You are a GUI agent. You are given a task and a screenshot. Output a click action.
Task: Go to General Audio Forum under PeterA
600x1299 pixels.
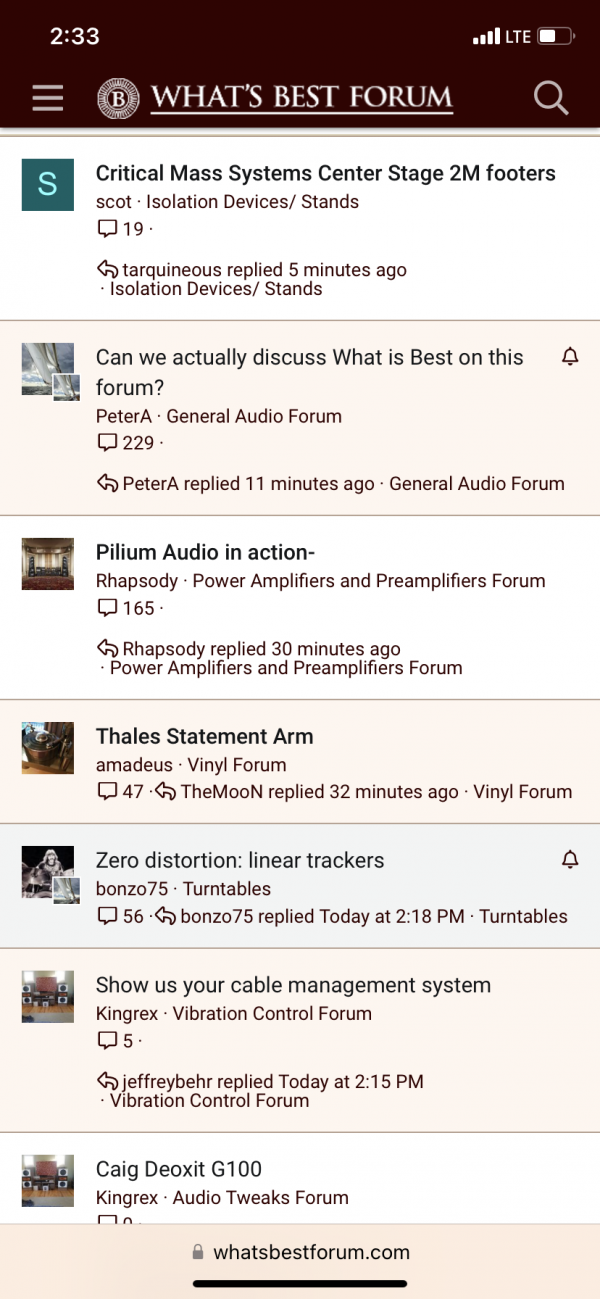click(254, 416)
